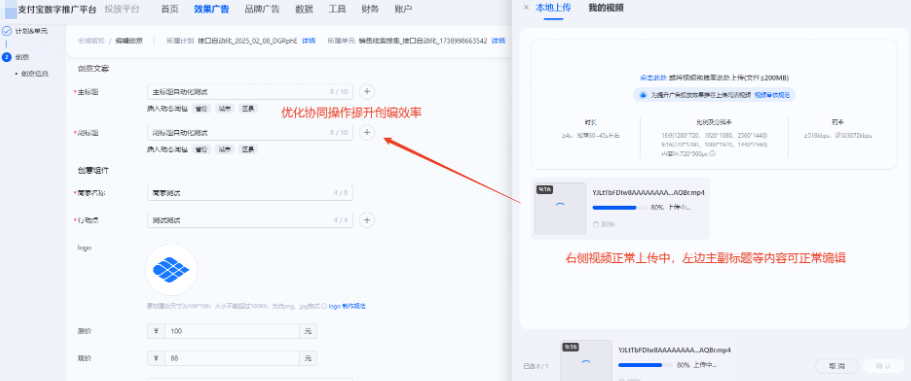The width and height of the screenshot is (911, 381).
Task: Click the 比例及分辨率 requirement heading
Action: [714, 123]
